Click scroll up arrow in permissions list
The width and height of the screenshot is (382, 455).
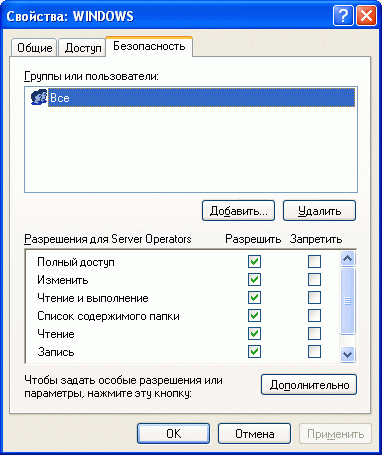coord(348,258)
